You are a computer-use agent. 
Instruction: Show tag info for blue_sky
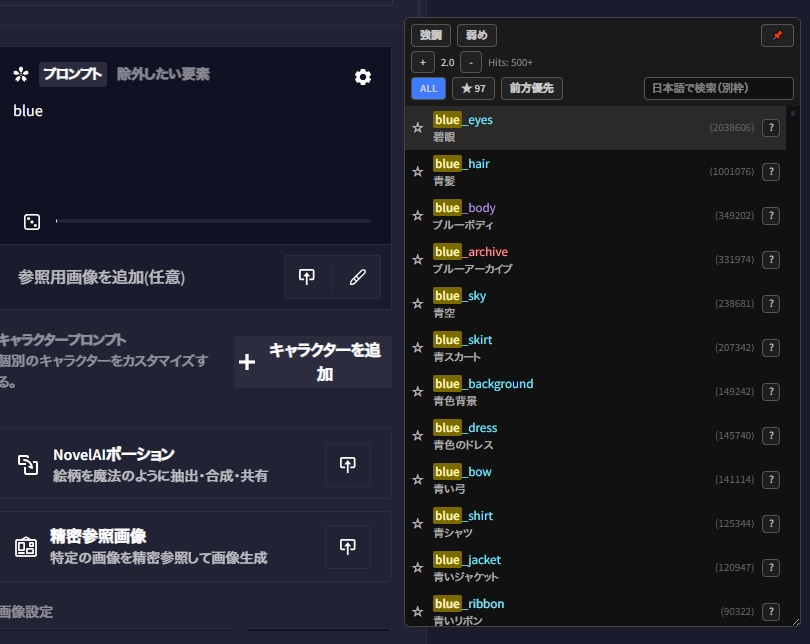[771, 303]
